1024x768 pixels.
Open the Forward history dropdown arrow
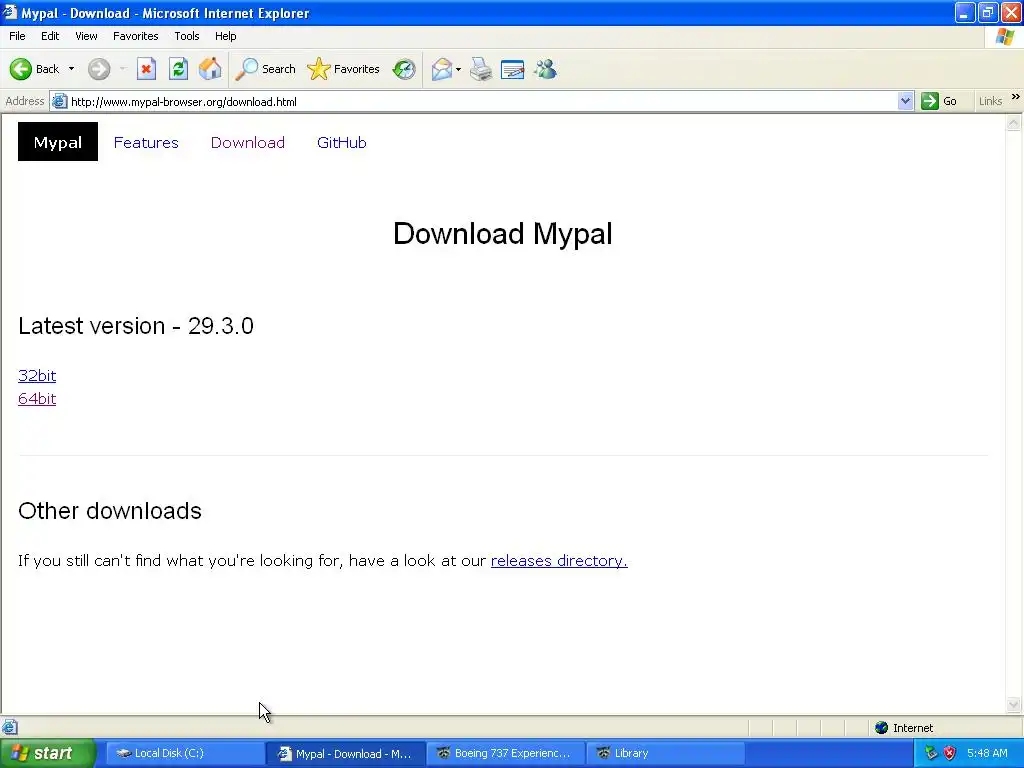tap(123, 69)
